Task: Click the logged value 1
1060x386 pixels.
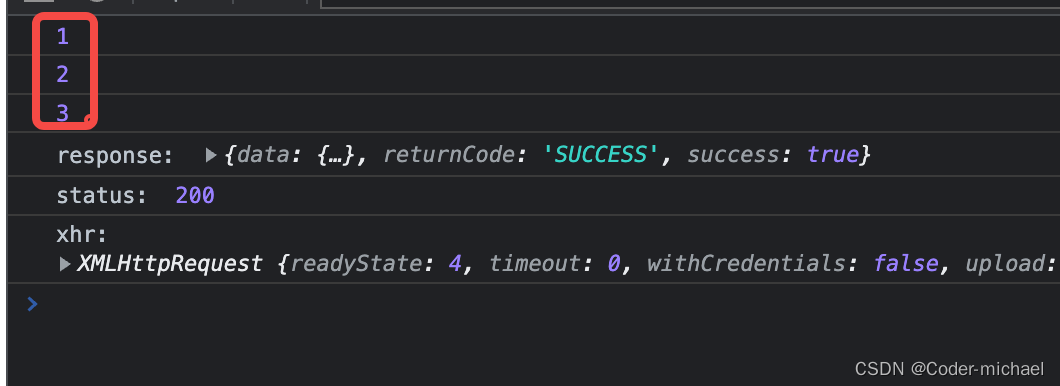Action: [63, 37]
